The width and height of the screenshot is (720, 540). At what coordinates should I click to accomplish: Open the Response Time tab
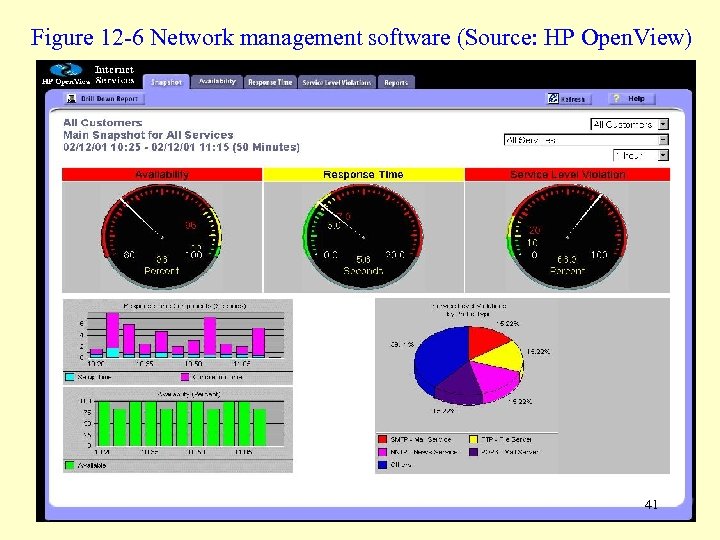tap(270, 82)
